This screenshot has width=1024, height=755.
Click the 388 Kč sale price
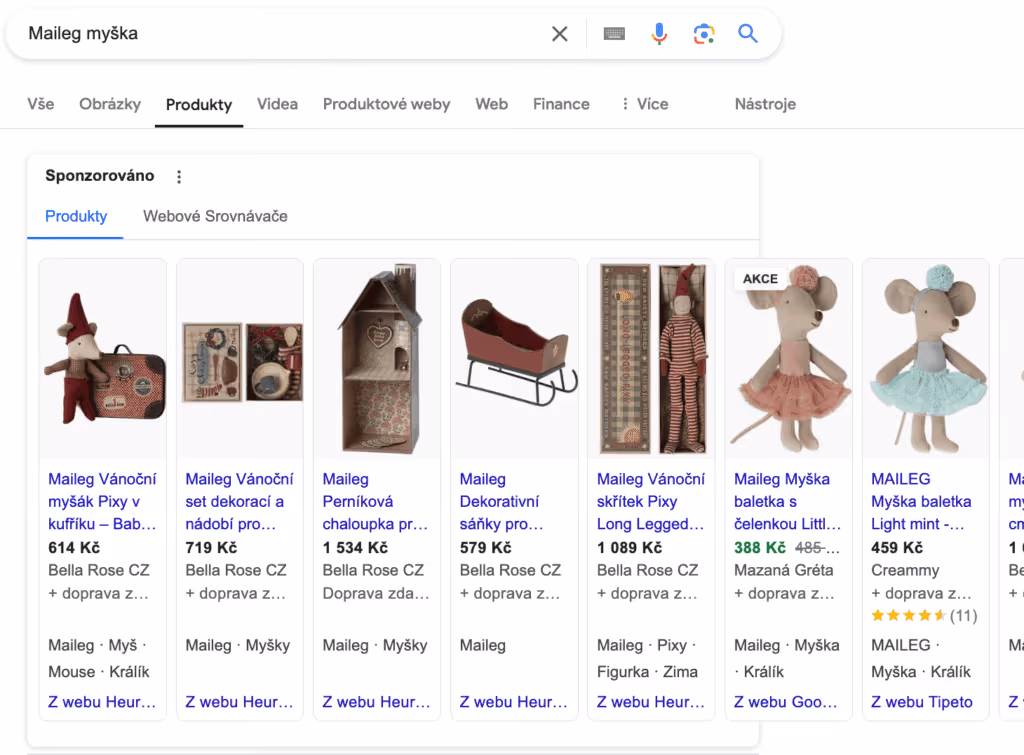pos(760,548)
